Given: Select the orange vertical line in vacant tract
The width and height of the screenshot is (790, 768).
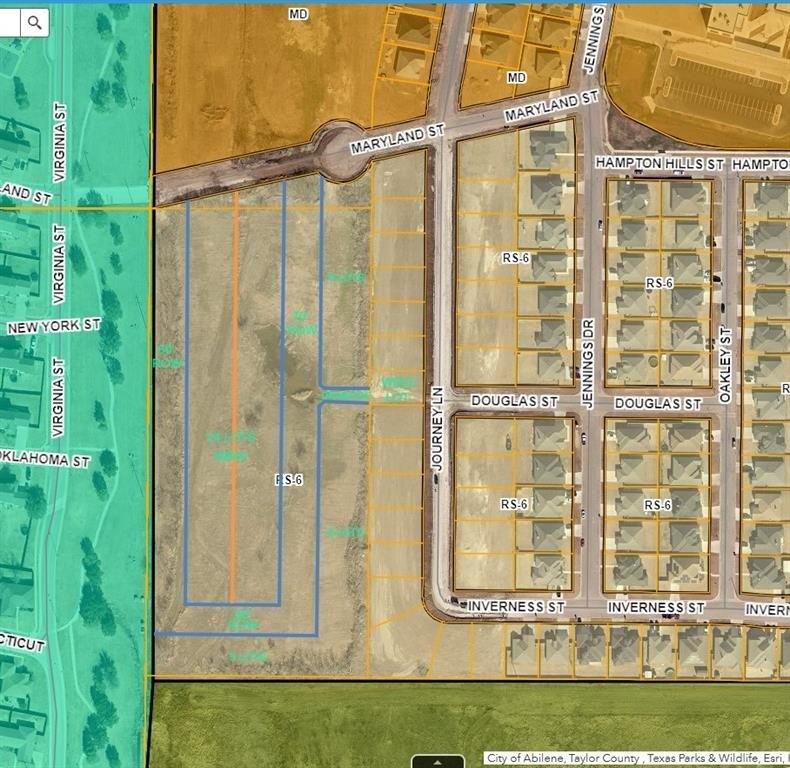Looking at the screenshot, I should [235, 400].
